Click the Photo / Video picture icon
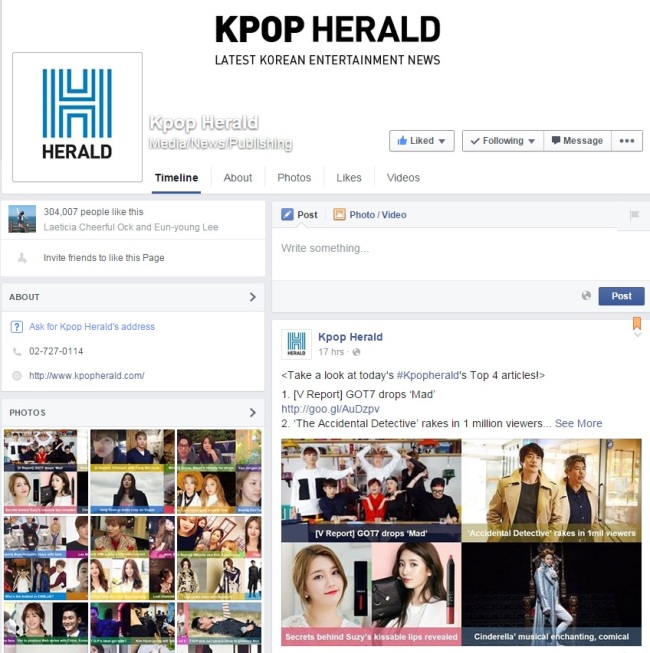The width and height of the screenshot is (650, 653). [339, 214]
